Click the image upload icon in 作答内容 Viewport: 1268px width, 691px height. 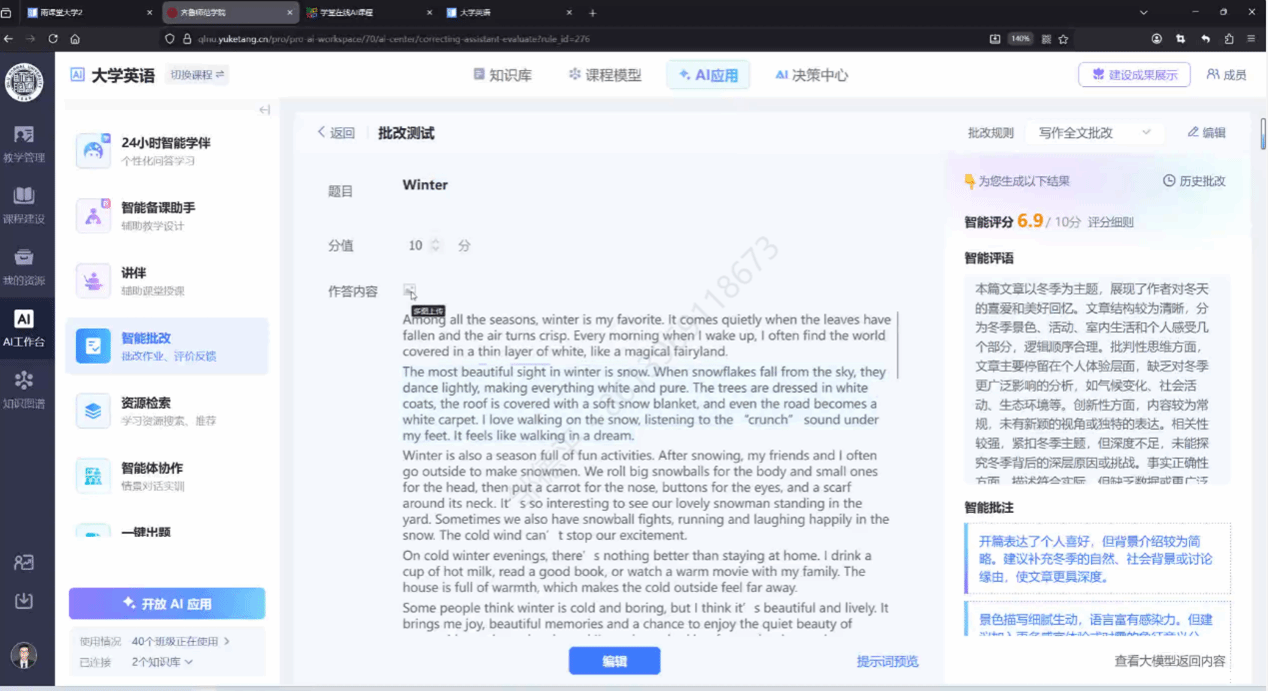click(409, 290)
